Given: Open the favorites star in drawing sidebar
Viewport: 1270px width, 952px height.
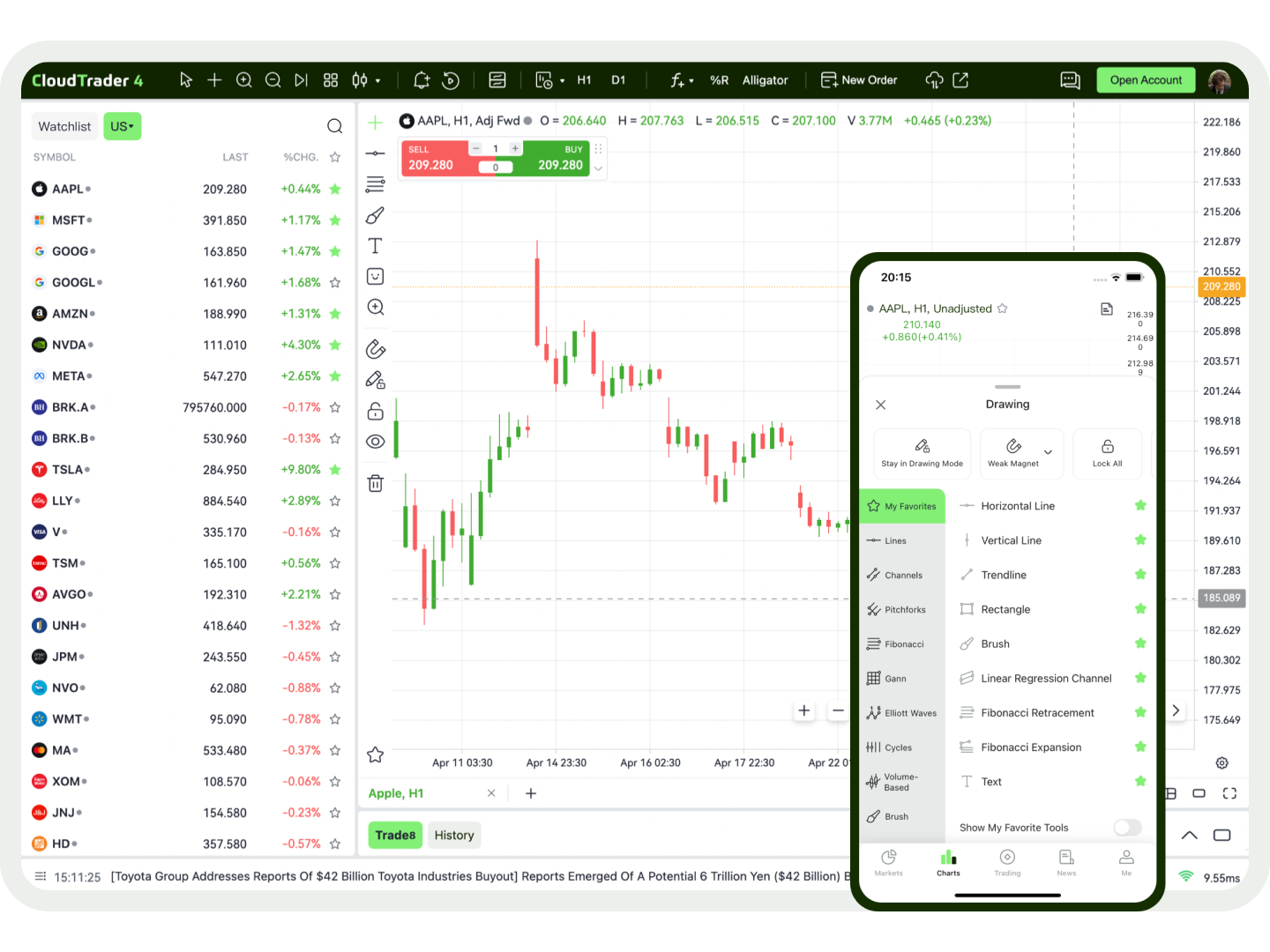Looking at the screenshot, I should 376,755.
